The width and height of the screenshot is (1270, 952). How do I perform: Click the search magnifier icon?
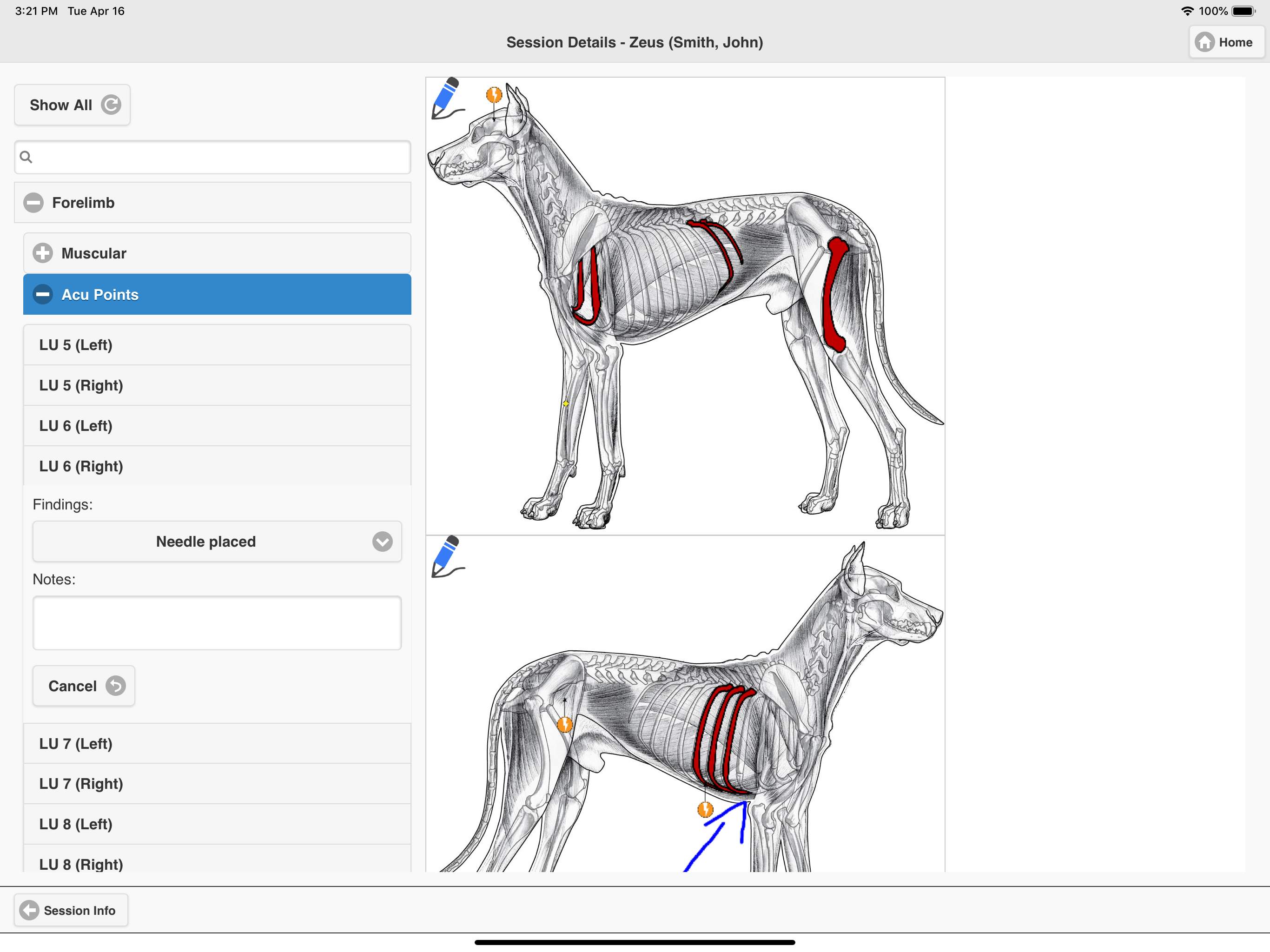coord(26,157)
